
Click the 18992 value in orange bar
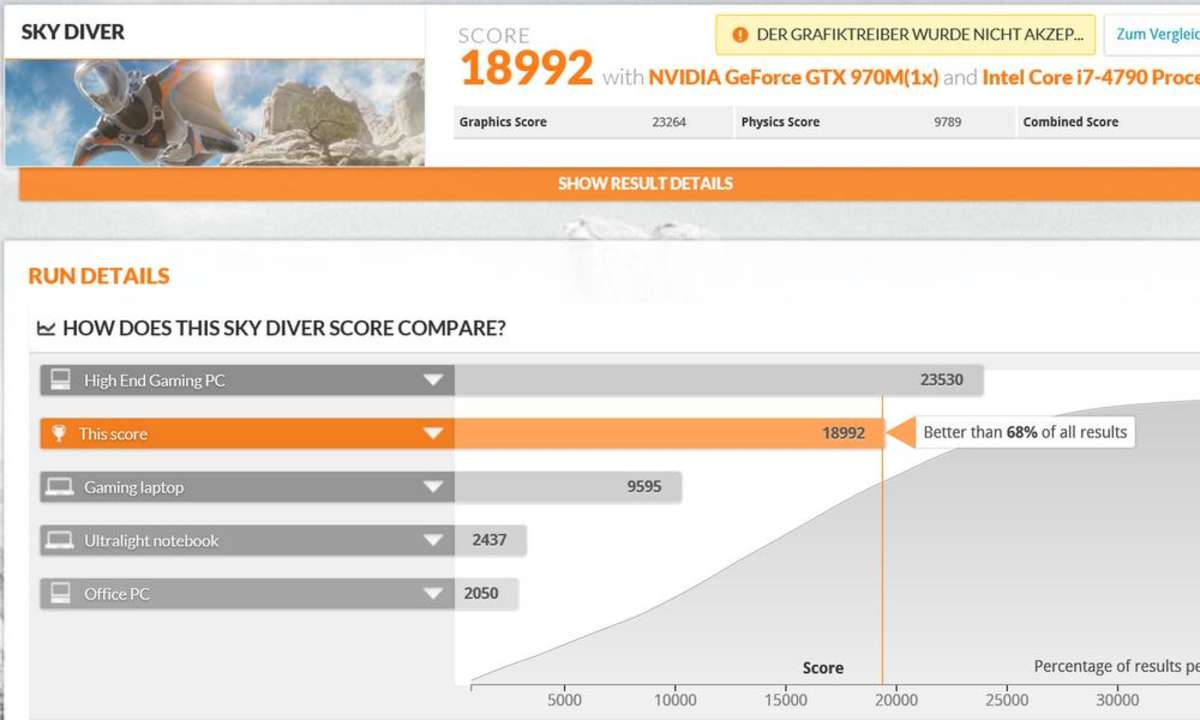pos(843,434)
